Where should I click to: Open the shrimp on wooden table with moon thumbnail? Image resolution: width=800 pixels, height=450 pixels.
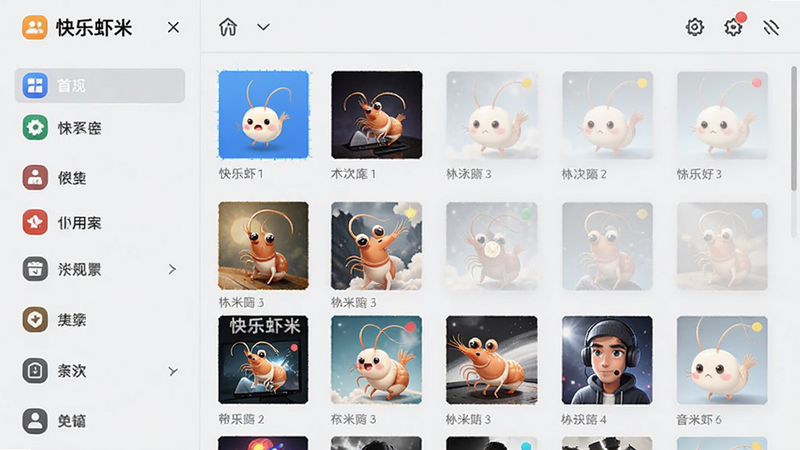(263, 246)
